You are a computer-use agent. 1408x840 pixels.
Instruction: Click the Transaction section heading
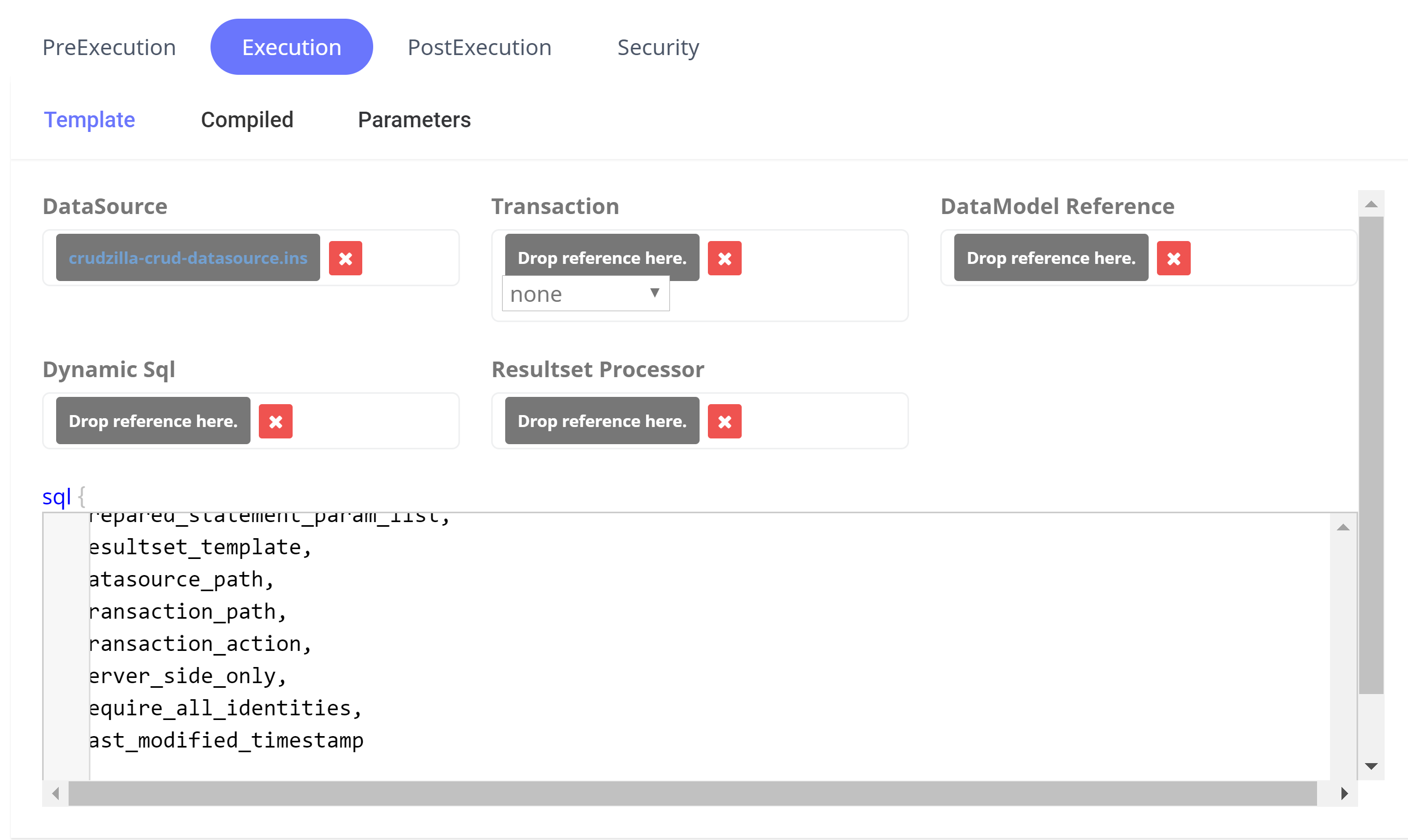point(555,206)
